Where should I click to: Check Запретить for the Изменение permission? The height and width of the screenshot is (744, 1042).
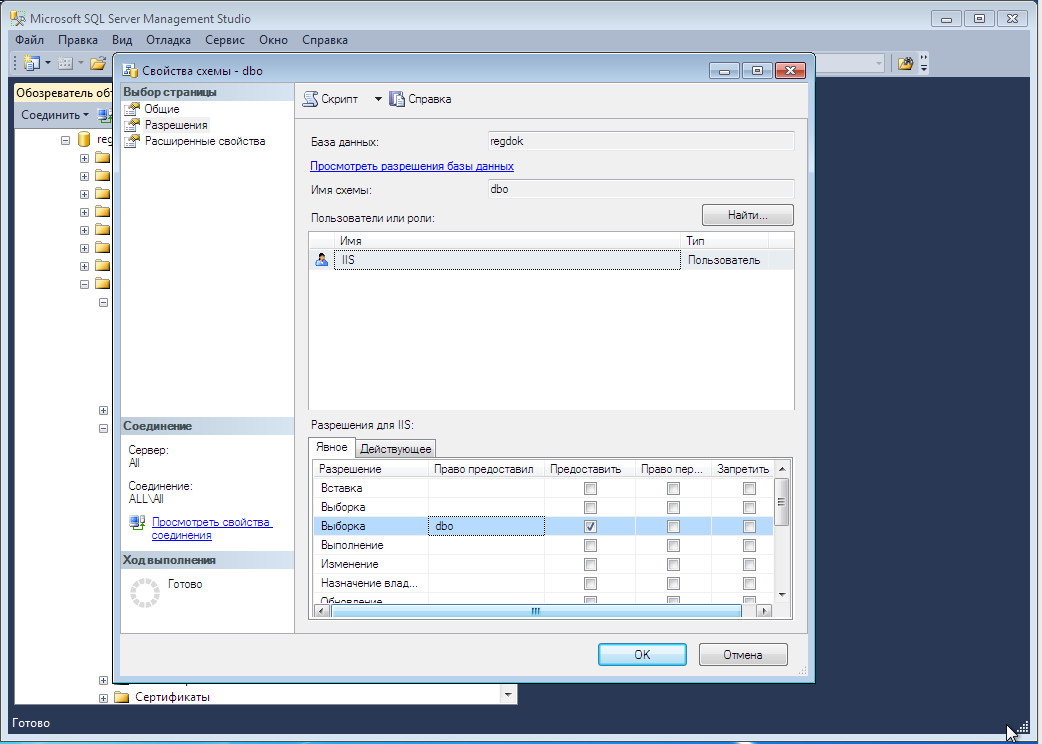click(x=750, y=565)
